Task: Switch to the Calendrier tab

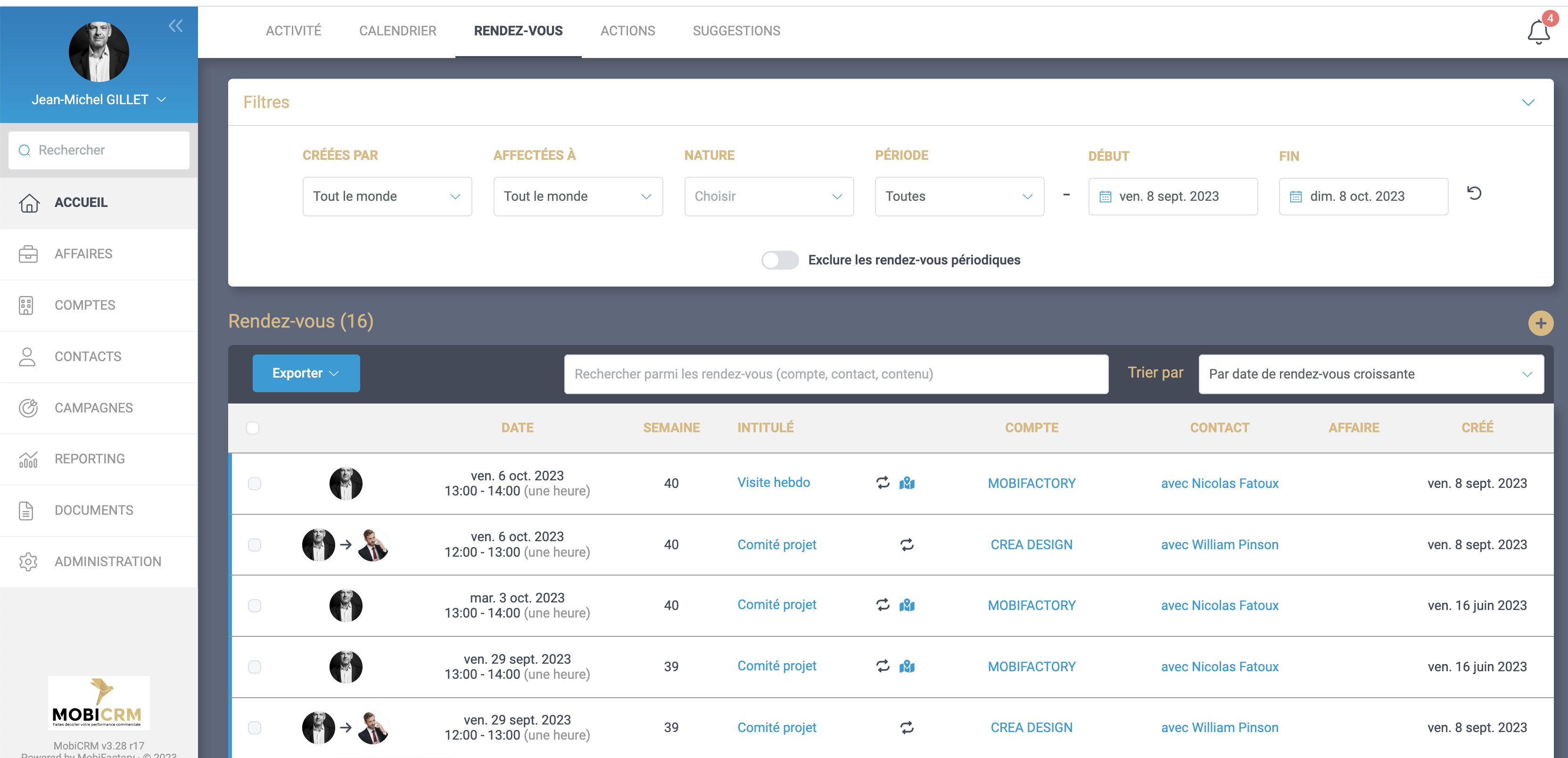Action: click(x=397, y=31)
